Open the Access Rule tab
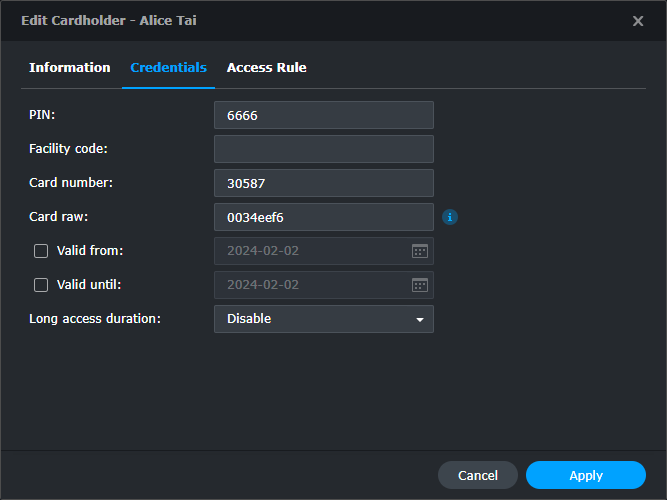The image size is (667, 500). (267, 68)
